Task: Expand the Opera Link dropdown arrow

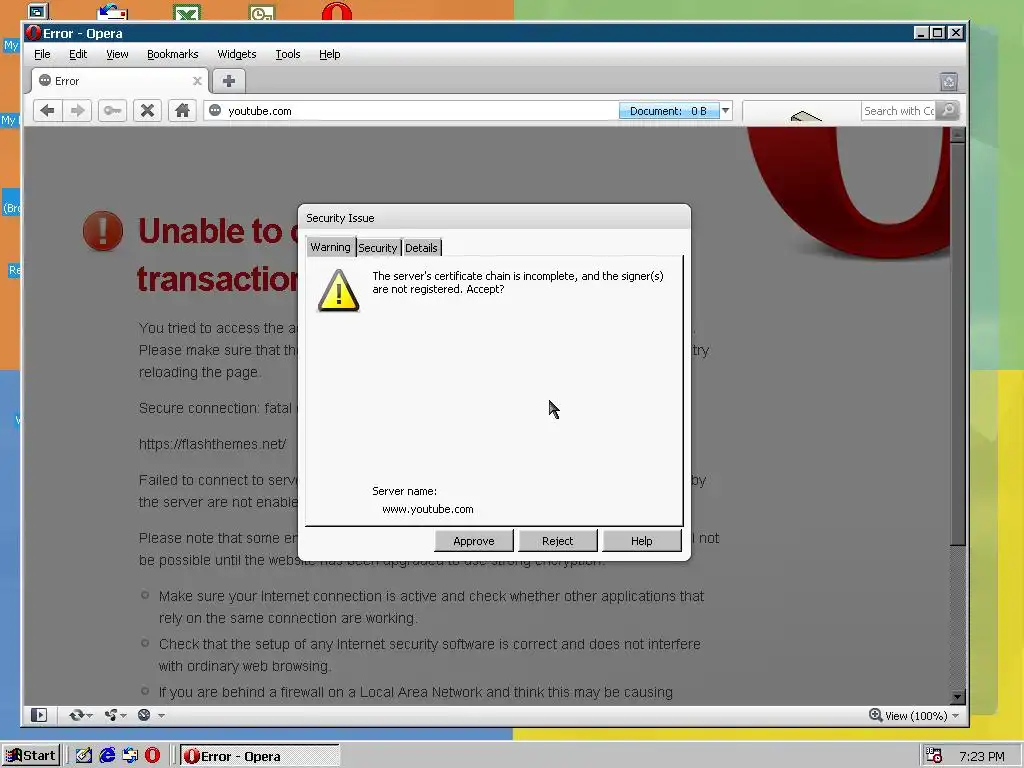Action: (x=89, y=716)
